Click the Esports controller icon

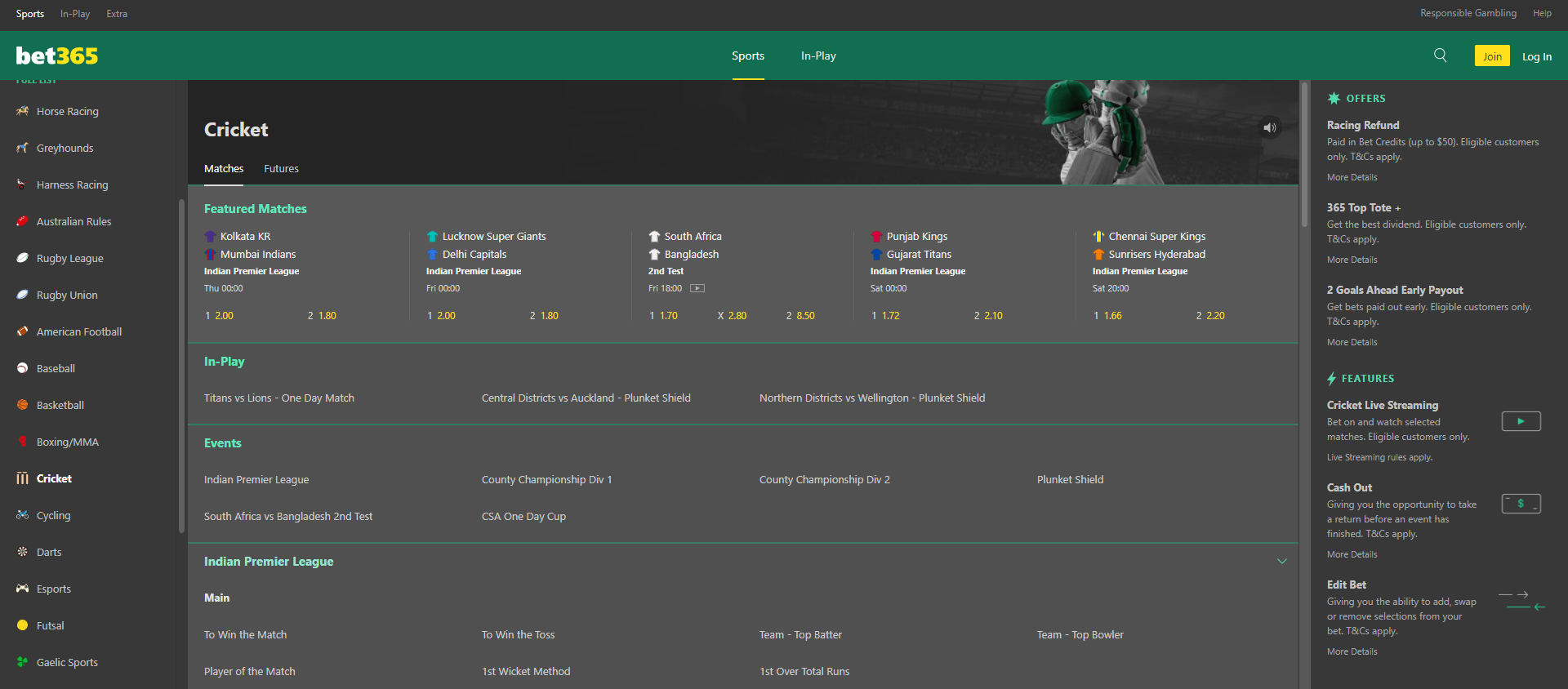point(22,589)
